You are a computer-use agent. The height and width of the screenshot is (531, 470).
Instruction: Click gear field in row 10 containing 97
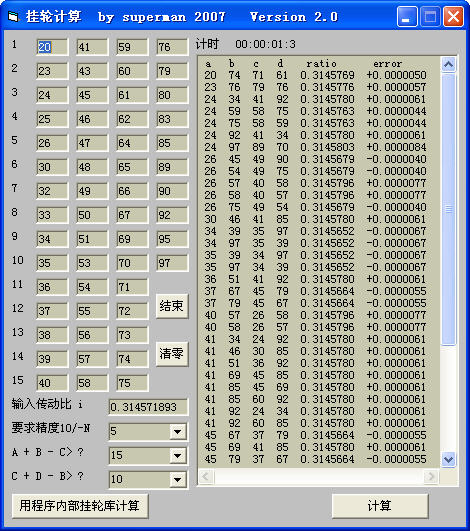(x=172, y=263)
